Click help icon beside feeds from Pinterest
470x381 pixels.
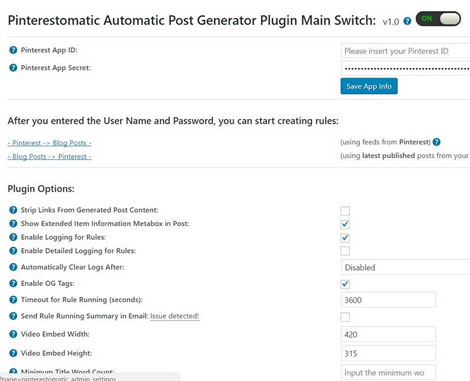(436, 142)
